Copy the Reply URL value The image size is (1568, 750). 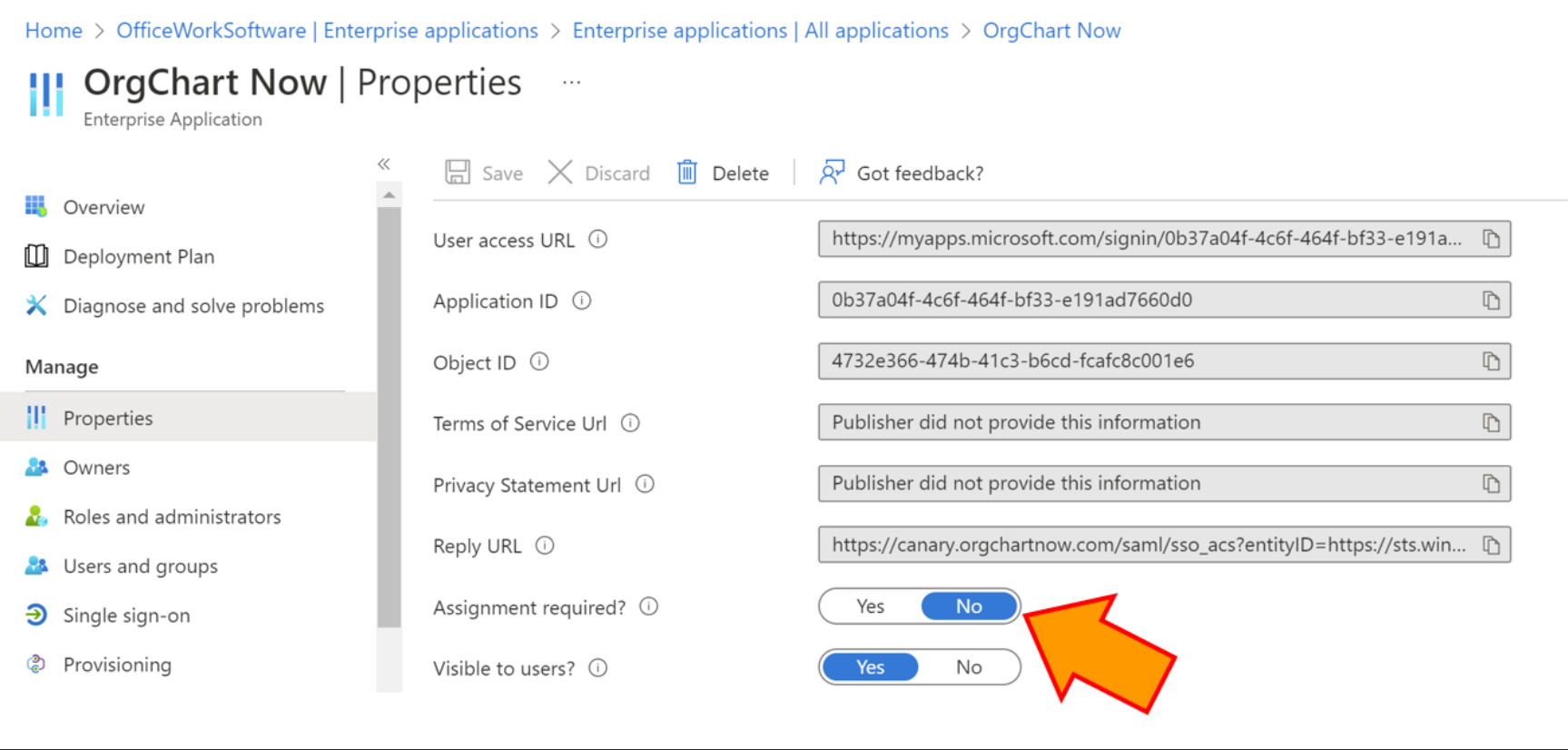pos(1491,545)
